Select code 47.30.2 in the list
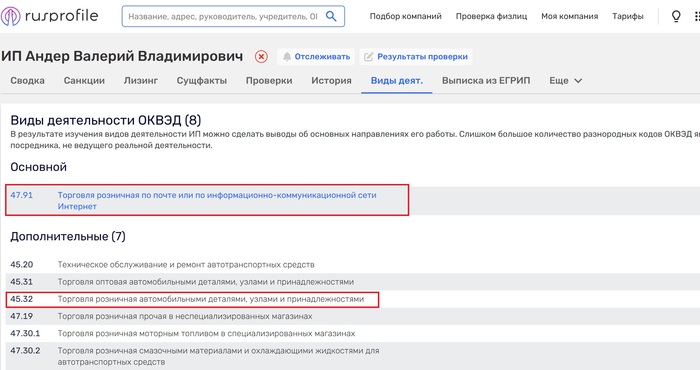 pos(25,350)
